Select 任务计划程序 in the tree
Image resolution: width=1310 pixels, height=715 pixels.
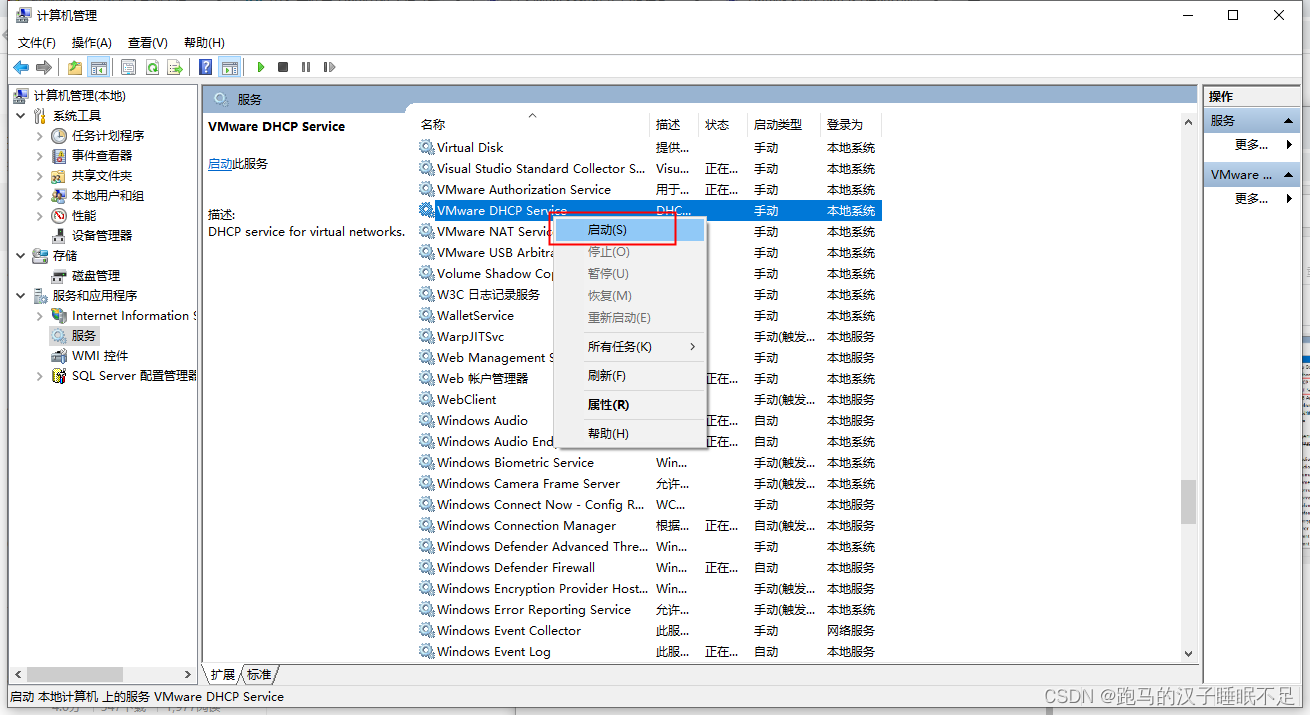[x=108, y=135]
